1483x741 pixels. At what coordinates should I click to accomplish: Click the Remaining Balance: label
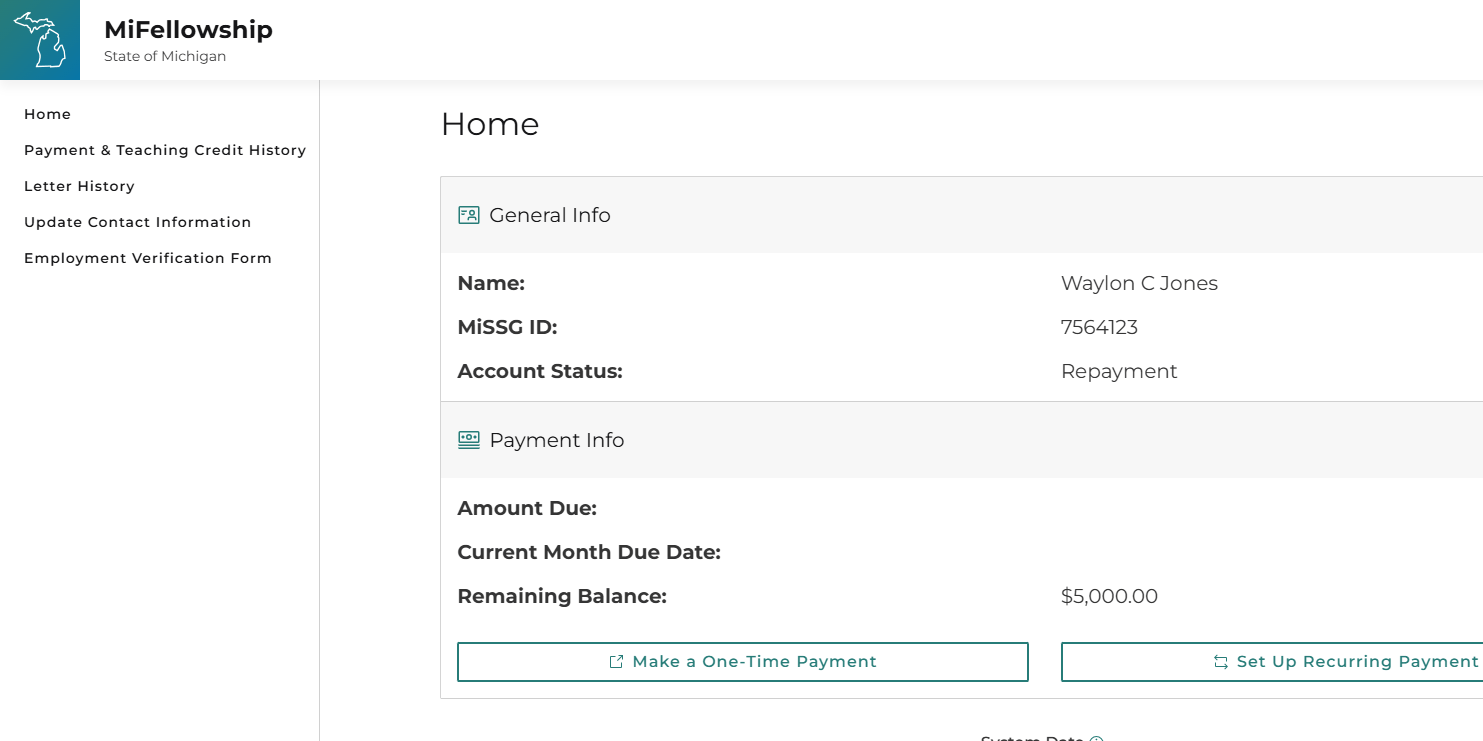562,597
